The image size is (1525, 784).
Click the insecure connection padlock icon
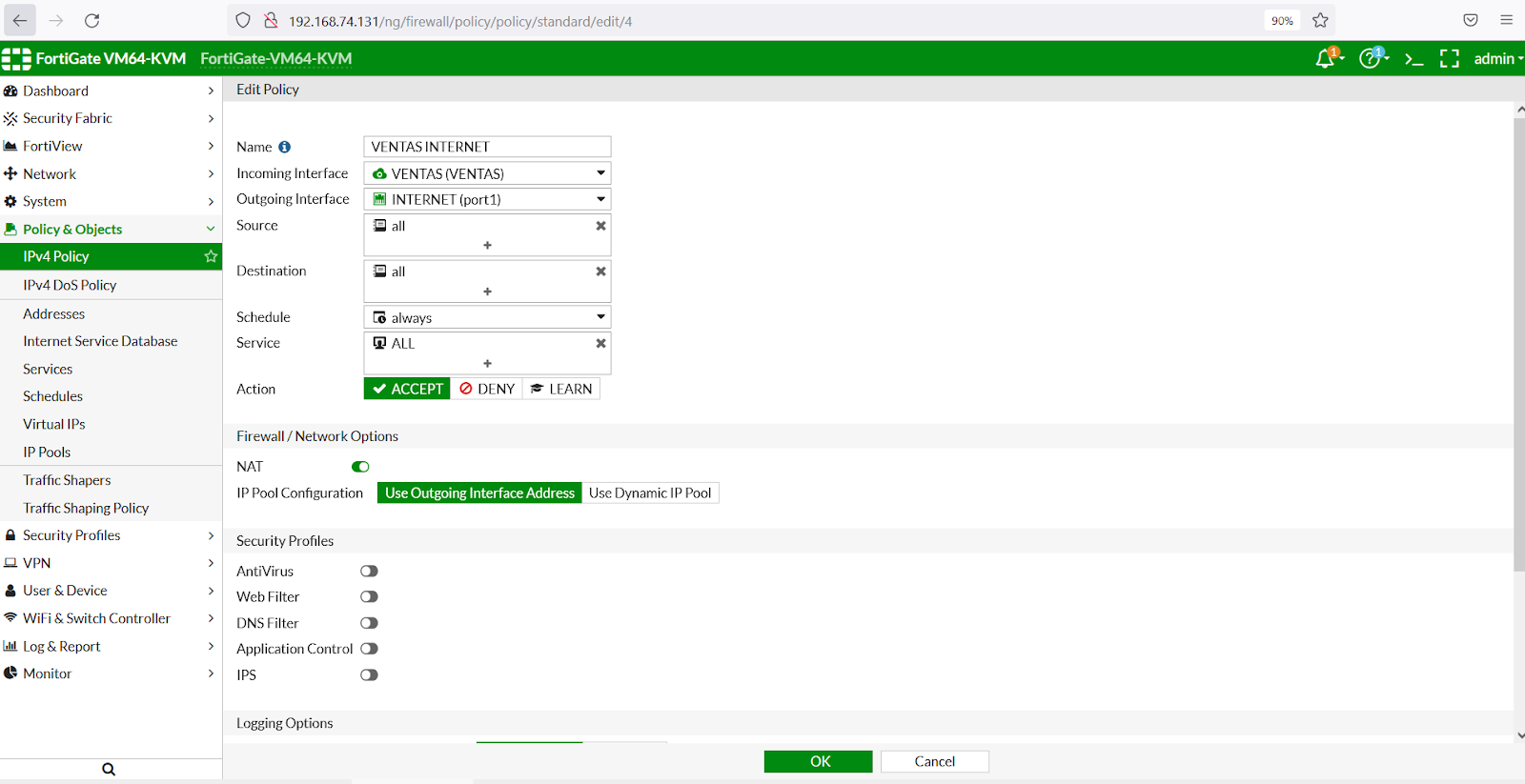point(271,20)
